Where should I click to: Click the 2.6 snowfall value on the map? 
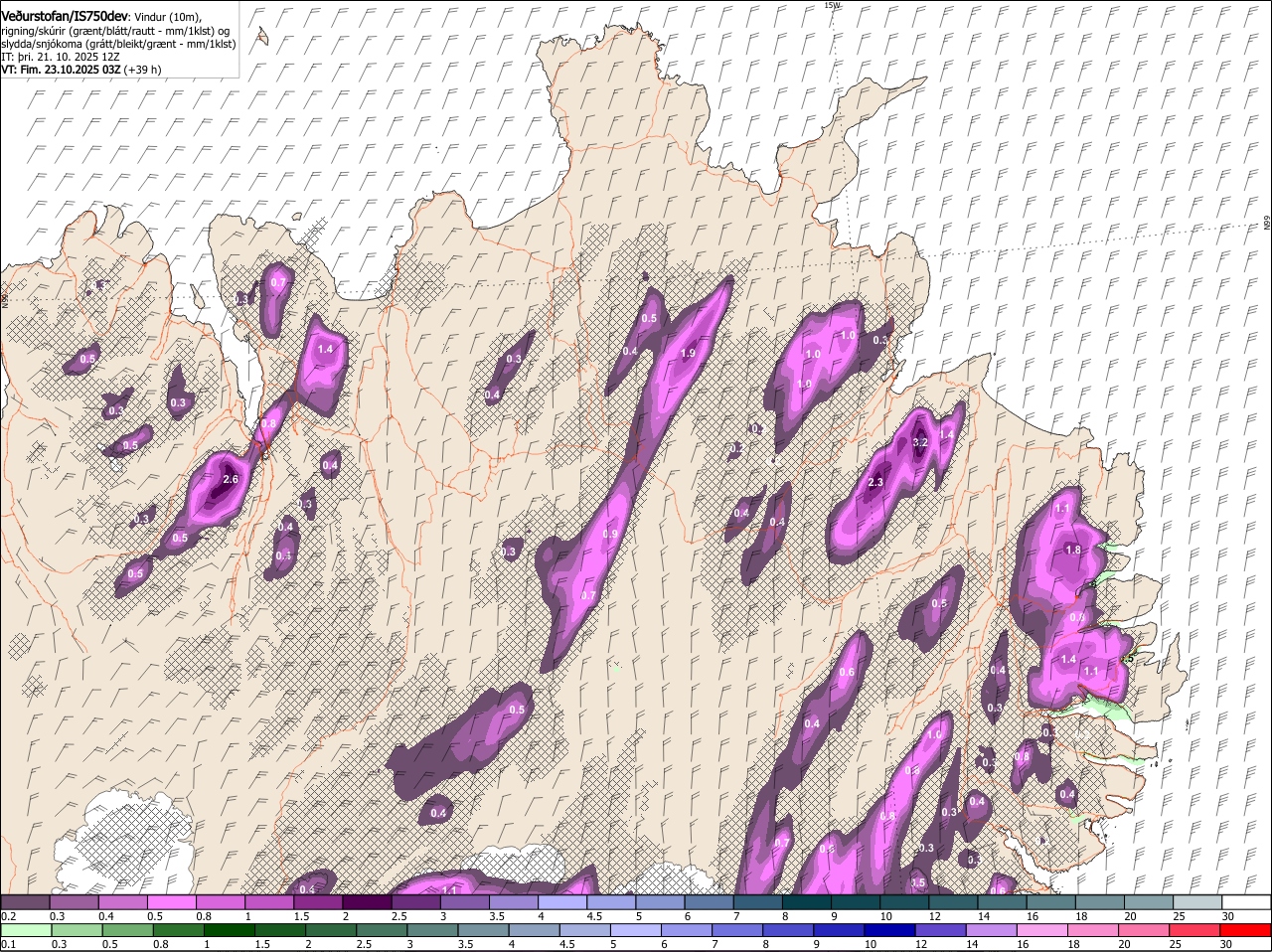(231, 479)
